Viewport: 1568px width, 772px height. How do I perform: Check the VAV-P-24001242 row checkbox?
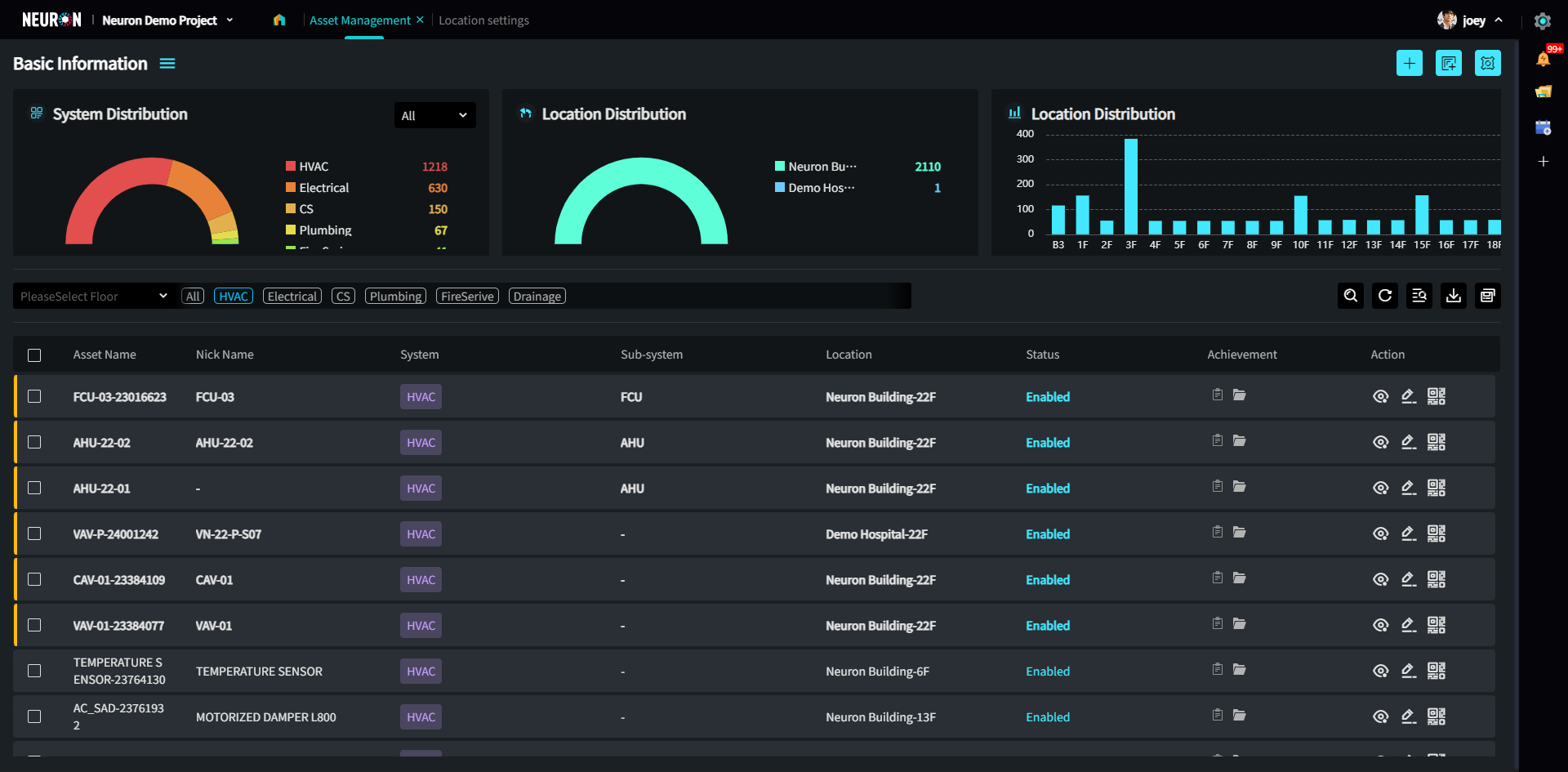point(34,533)
